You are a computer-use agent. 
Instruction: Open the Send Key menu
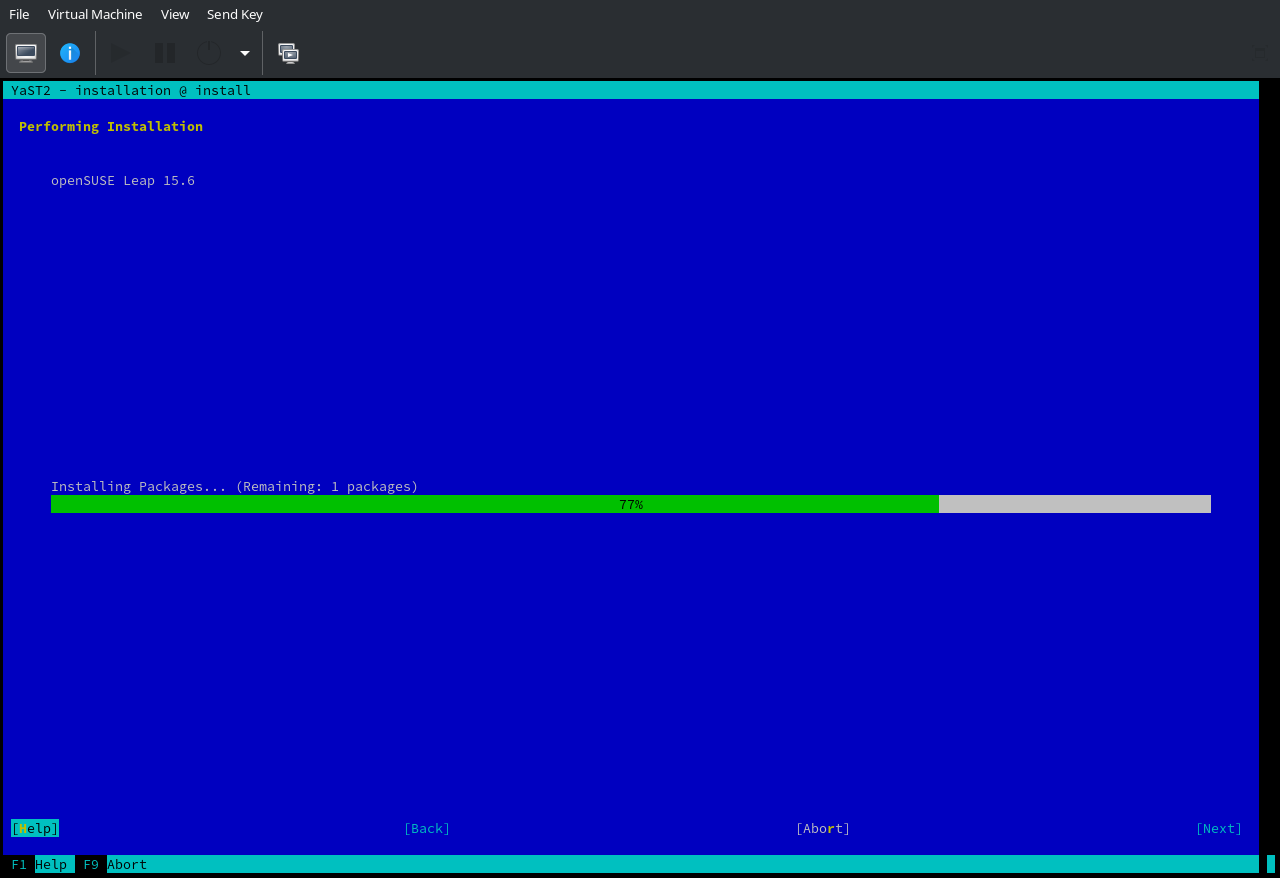point(235,14)
